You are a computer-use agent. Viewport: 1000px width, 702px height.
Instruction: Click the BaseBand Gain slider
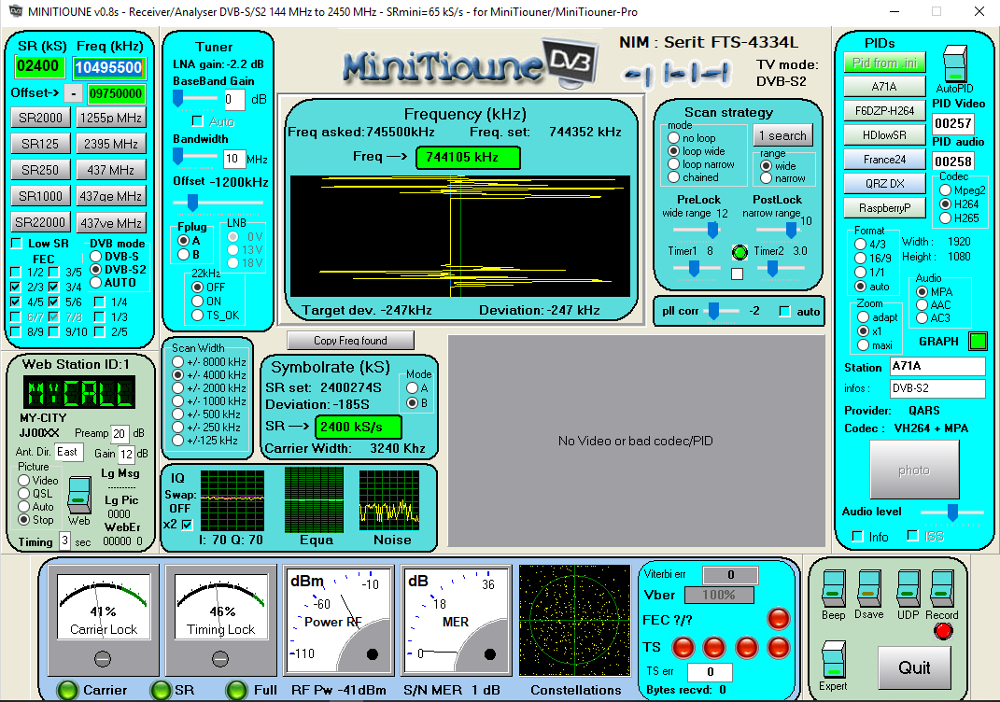[x=195, y=99]
